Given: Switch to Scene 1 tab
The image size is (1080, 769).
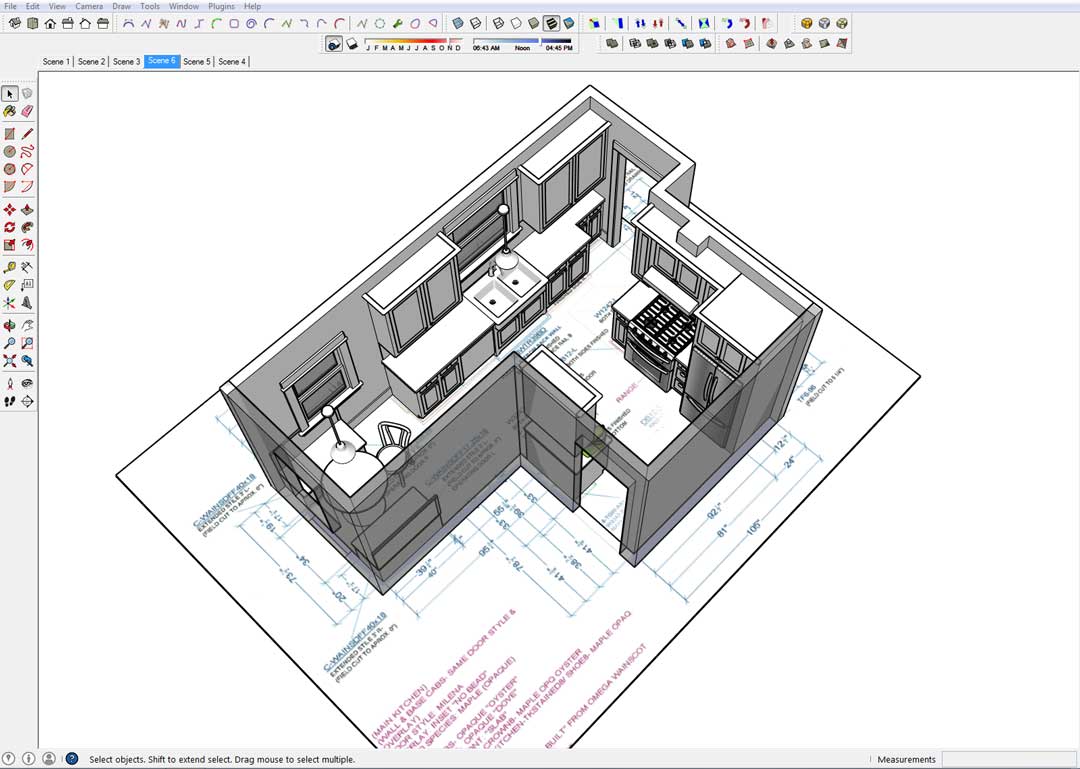Looking at the screenshot, I should [56, 61].
